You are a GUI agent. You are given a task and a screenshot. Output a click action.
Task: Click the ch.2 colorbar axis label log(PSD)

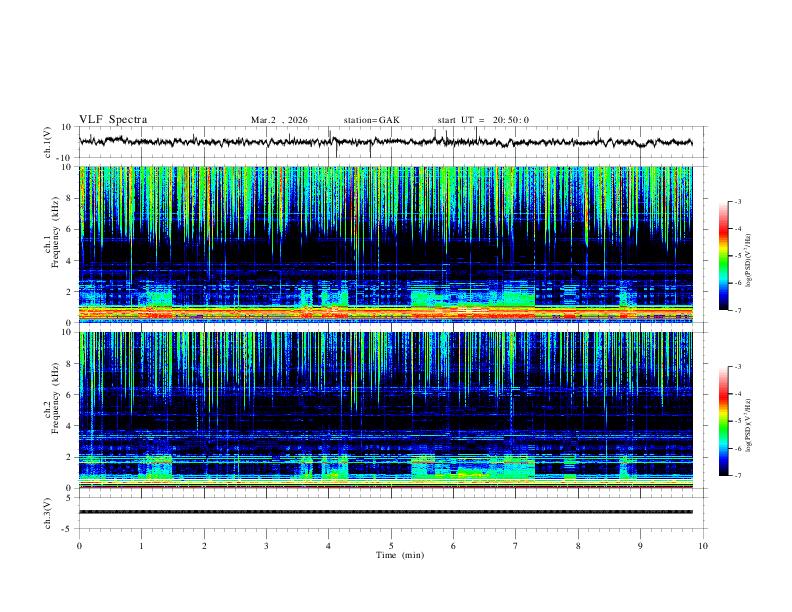pyautogui.click(x=750, y=425)
